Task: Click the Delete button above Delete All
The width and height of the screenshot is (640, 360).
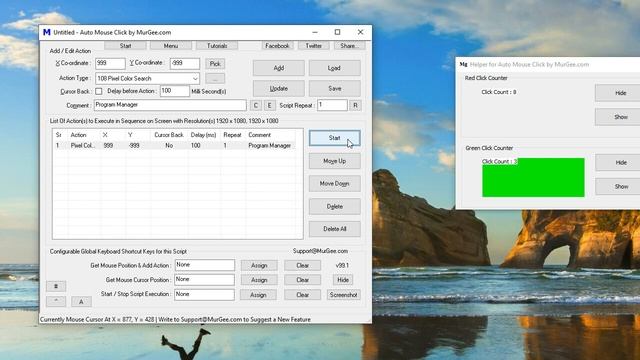Action: coord(335,207)
